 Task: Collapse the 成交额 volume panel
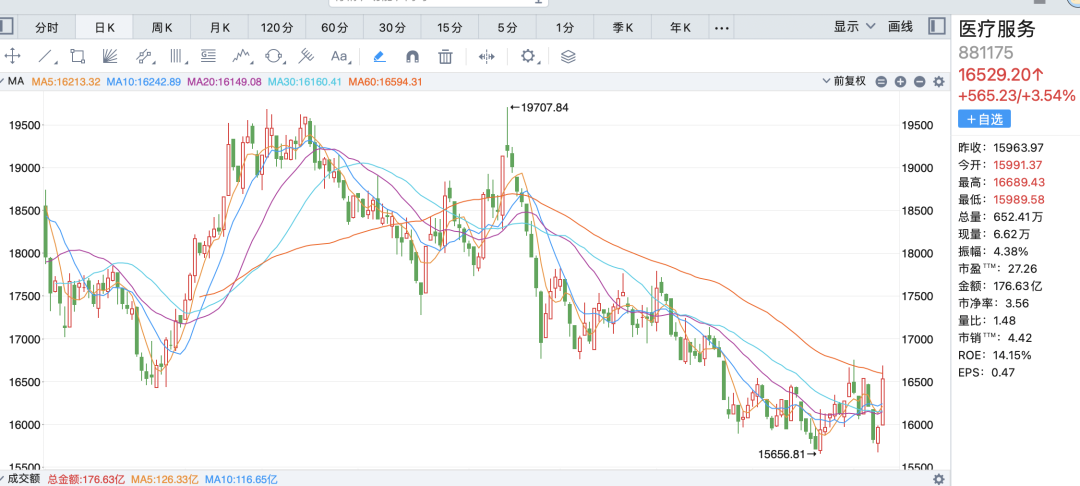4,479
